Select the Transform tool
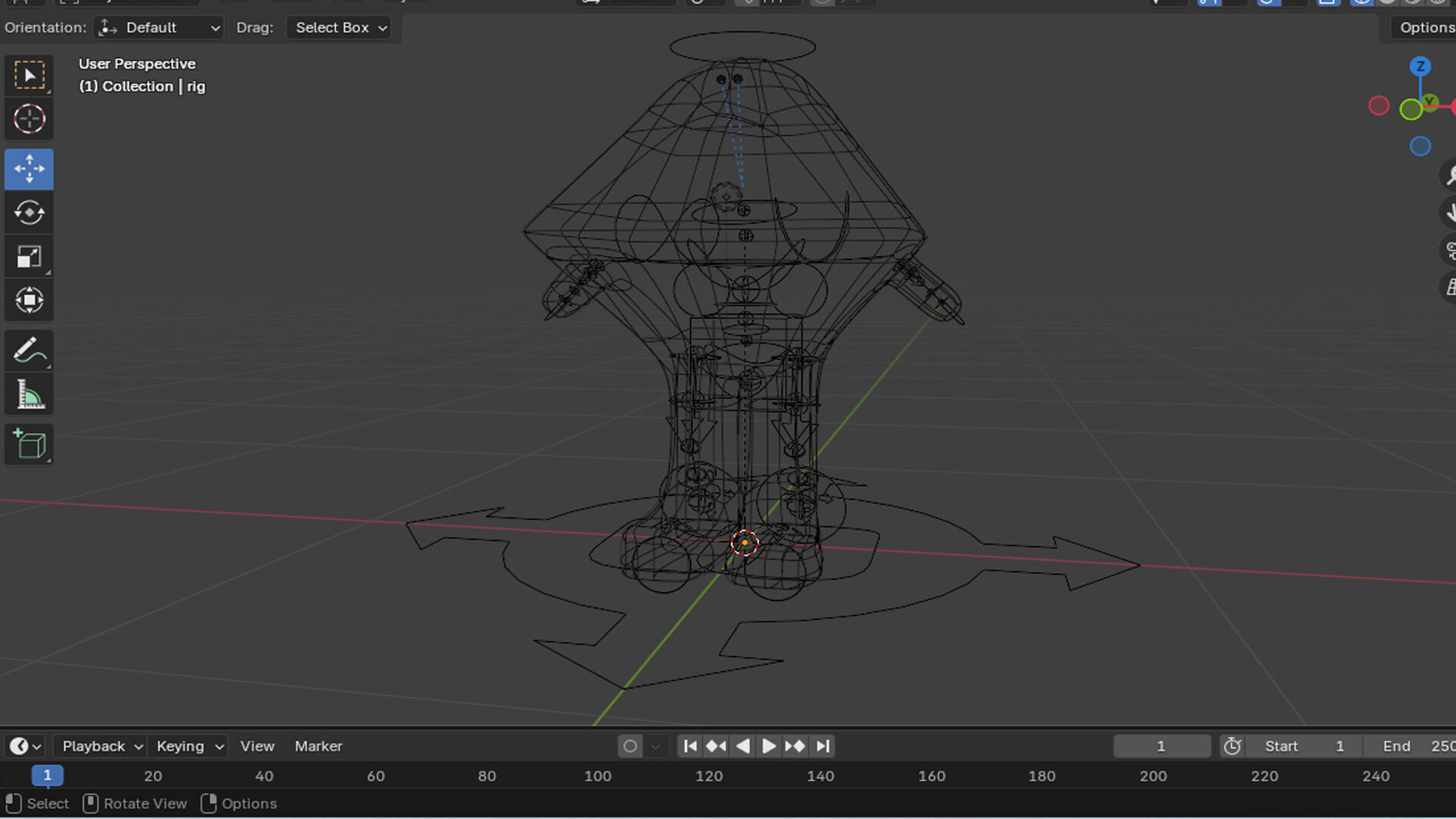The height and width of the screenshot is (819, 1456). [x=29, y=300]
